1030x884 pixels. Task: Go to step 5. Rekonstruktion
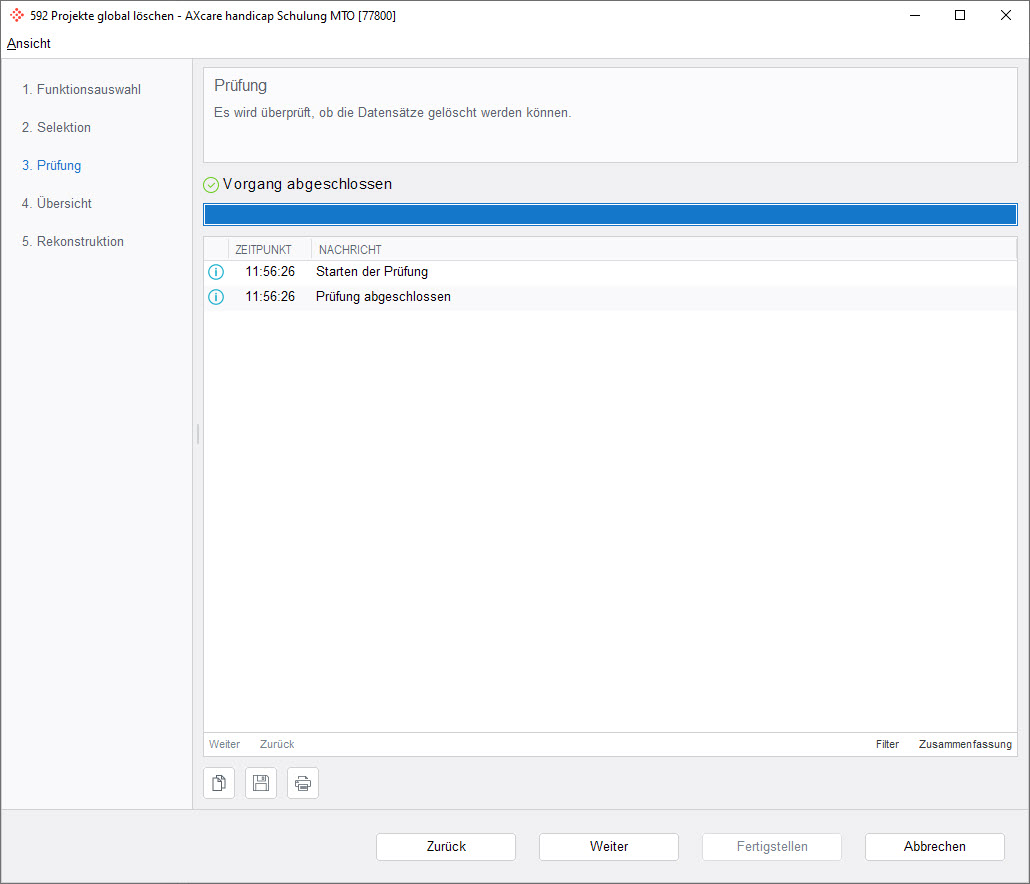pyautogui.click(x=73, y=242)
